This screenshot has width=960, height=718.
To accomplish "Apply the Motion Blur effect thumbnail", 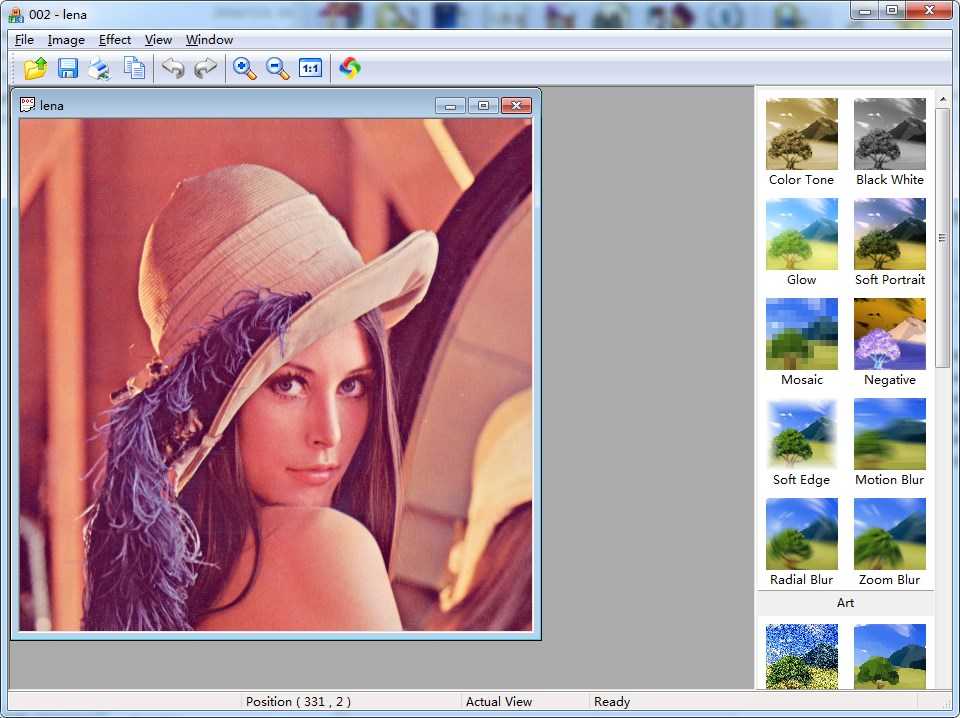I will click(x=890, y=433).
